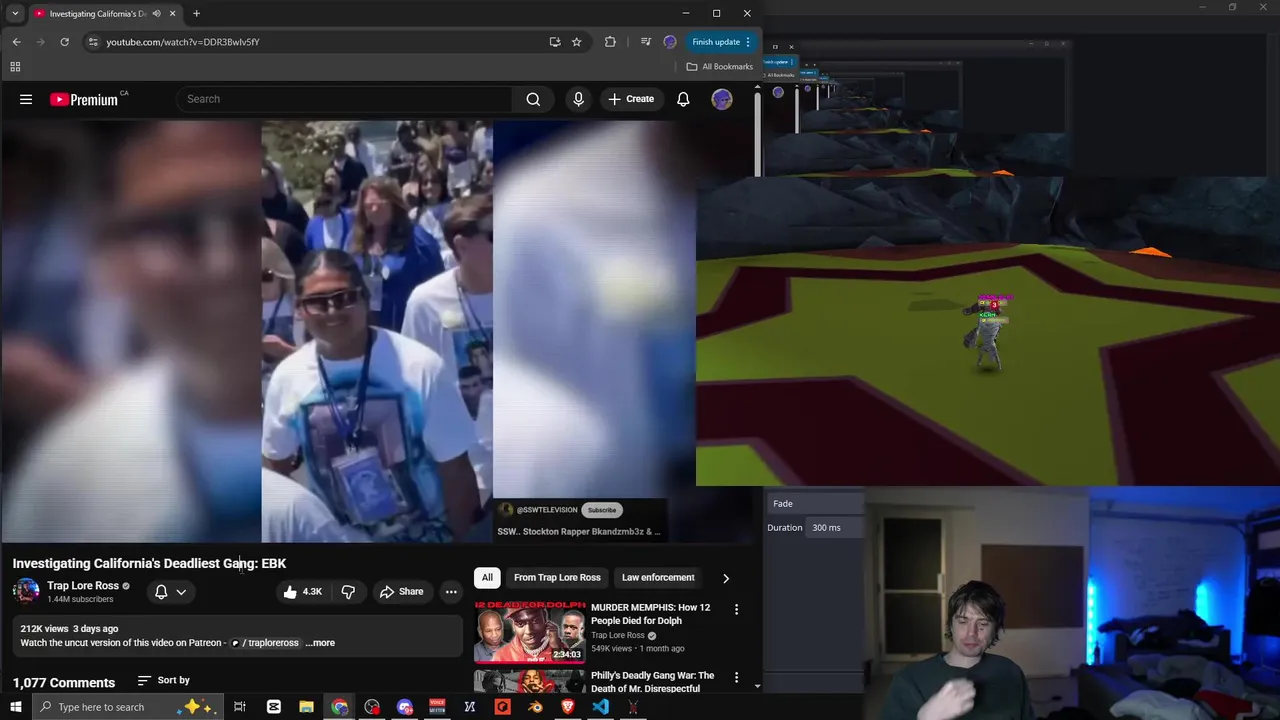
Task: Expand the subscription options chevron
Action: click(x=181, y=592)
